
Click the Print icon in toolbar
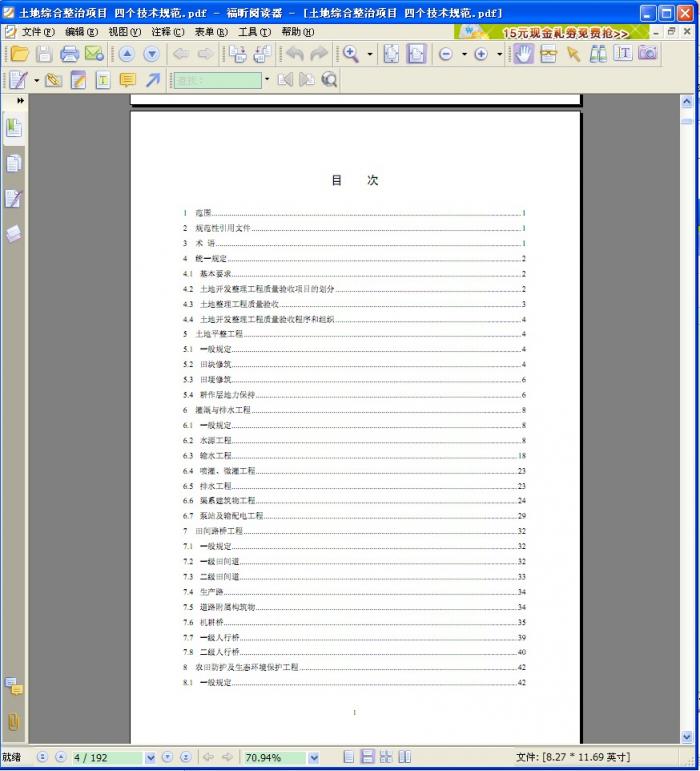point(69,54)
